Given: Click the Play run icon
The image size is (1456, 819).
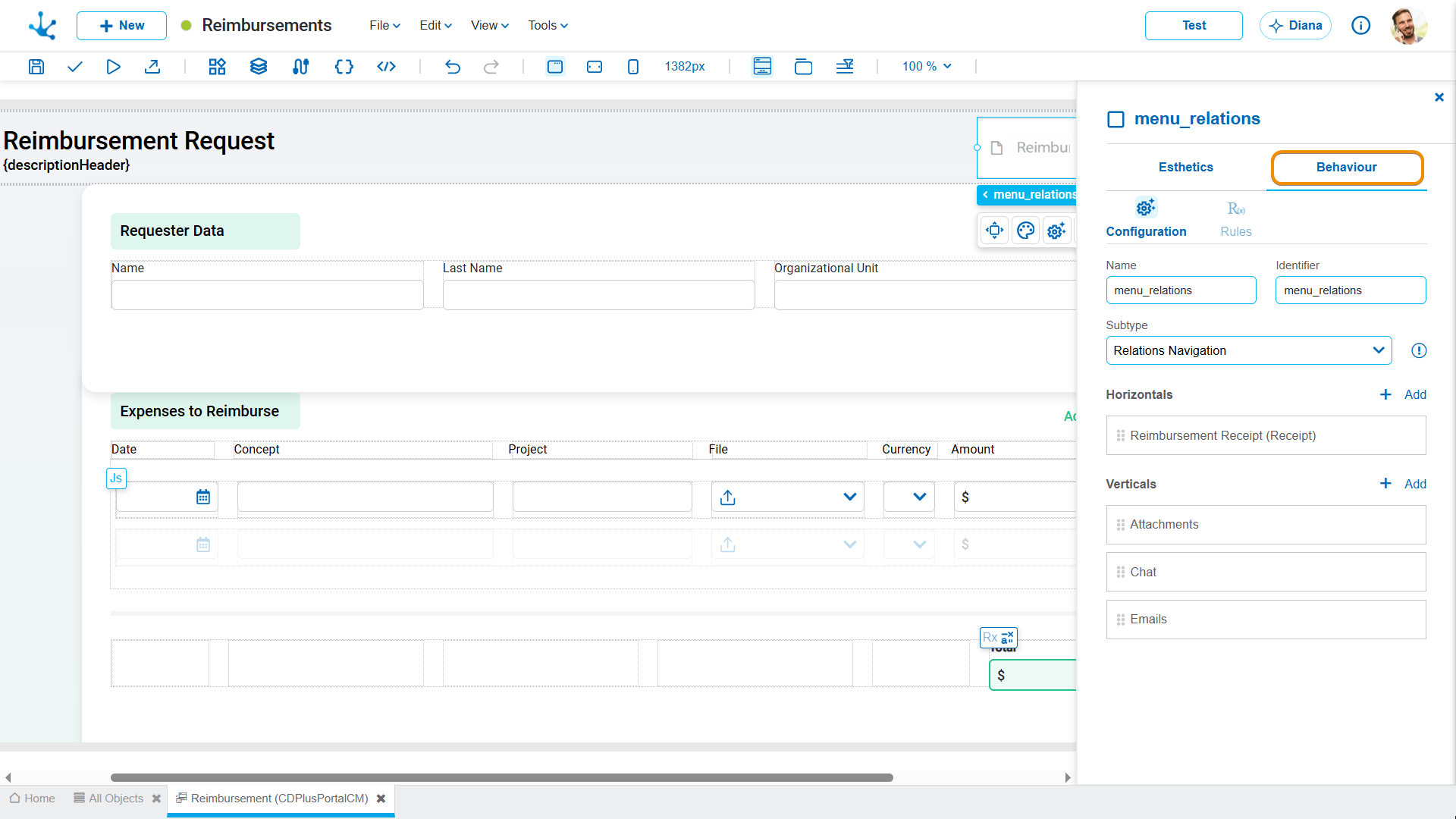Looking at the screenshot, I should coord(113,67).
